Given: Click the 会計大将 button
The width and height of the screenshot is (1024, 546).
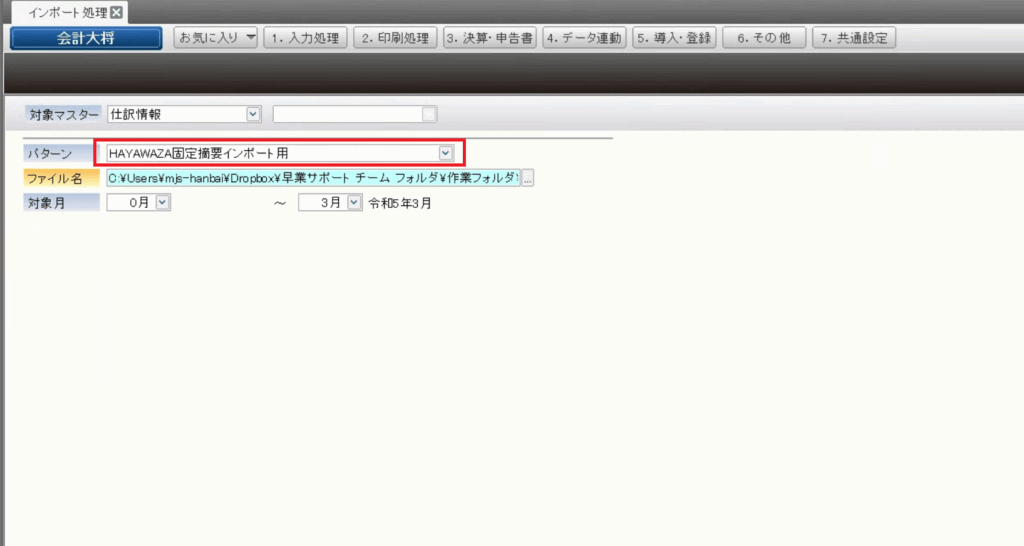Looking at the screenshot, I should click(86, 38).
